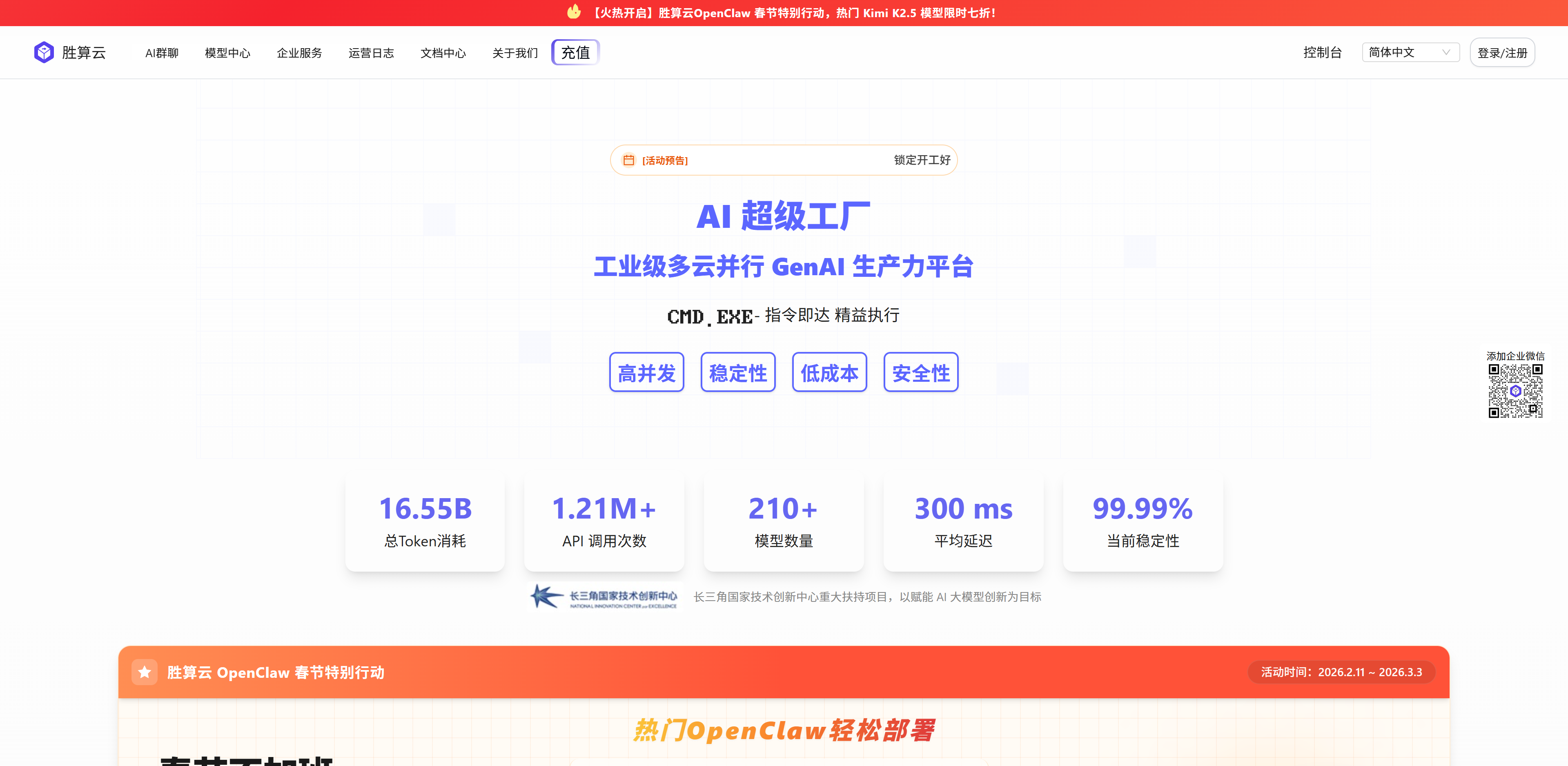Screen dimensions: 1568x766
Task: Open the AI群聊 menu item
Action: pyautogui.click(x=161, y=53)
